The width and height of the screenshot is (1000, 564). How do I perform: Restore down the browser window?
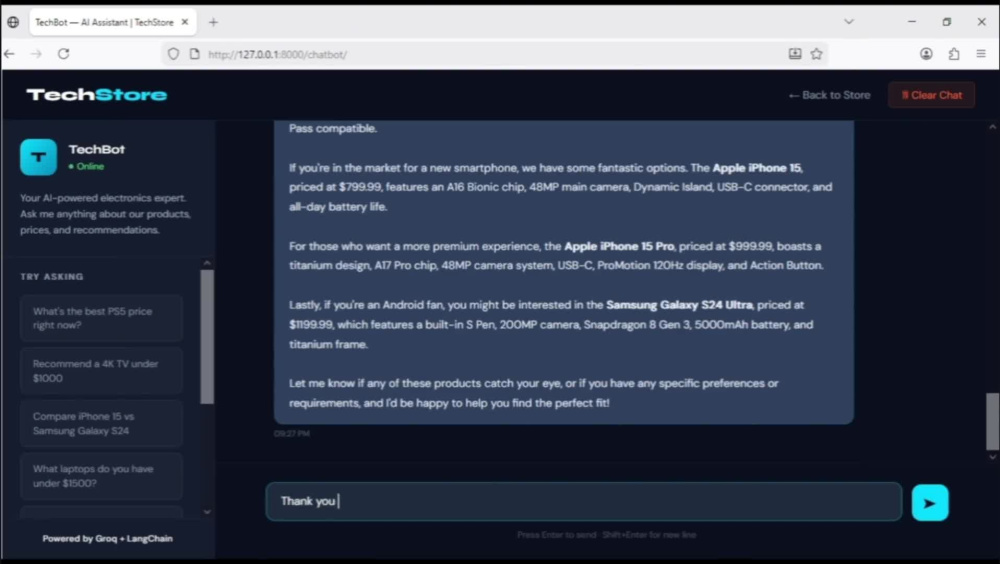point(946,22)
